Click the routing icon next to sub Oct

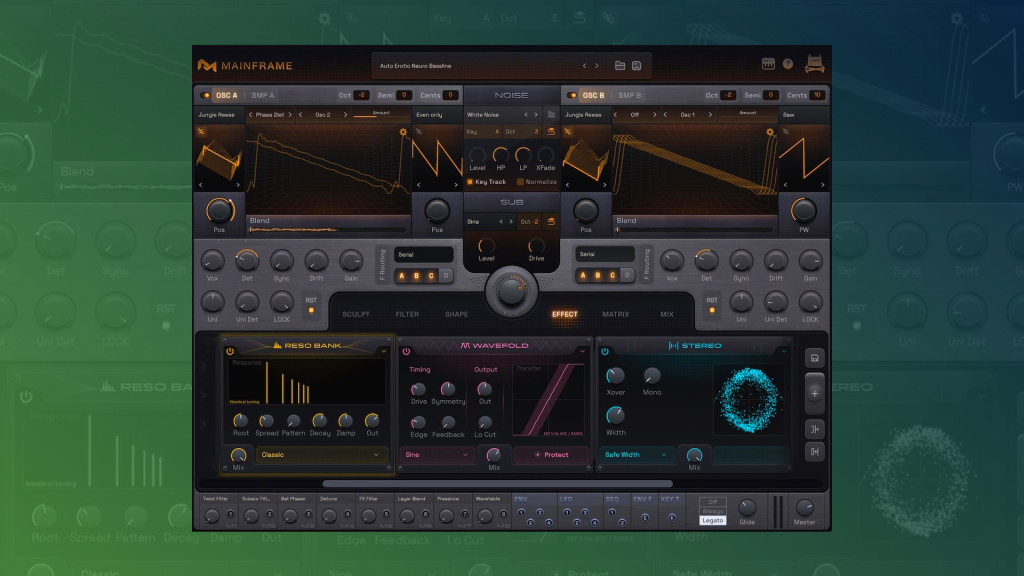[551, 222]
